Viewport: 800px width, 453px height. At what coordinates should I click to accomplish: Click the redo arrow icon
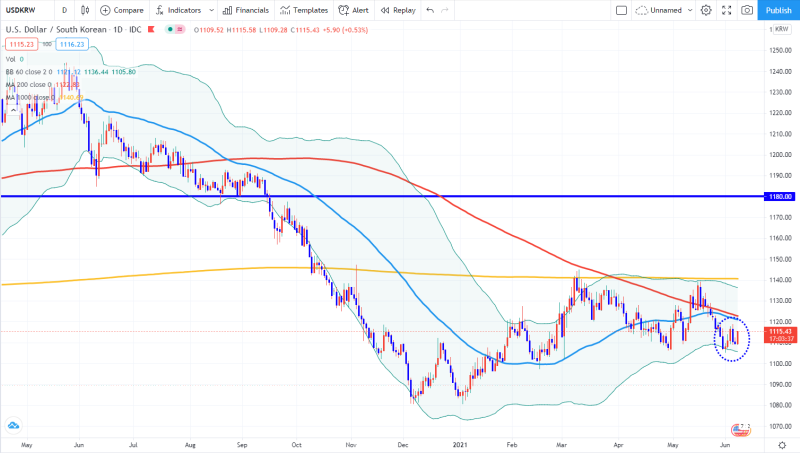pyautogui.click(x=445, y=10)
